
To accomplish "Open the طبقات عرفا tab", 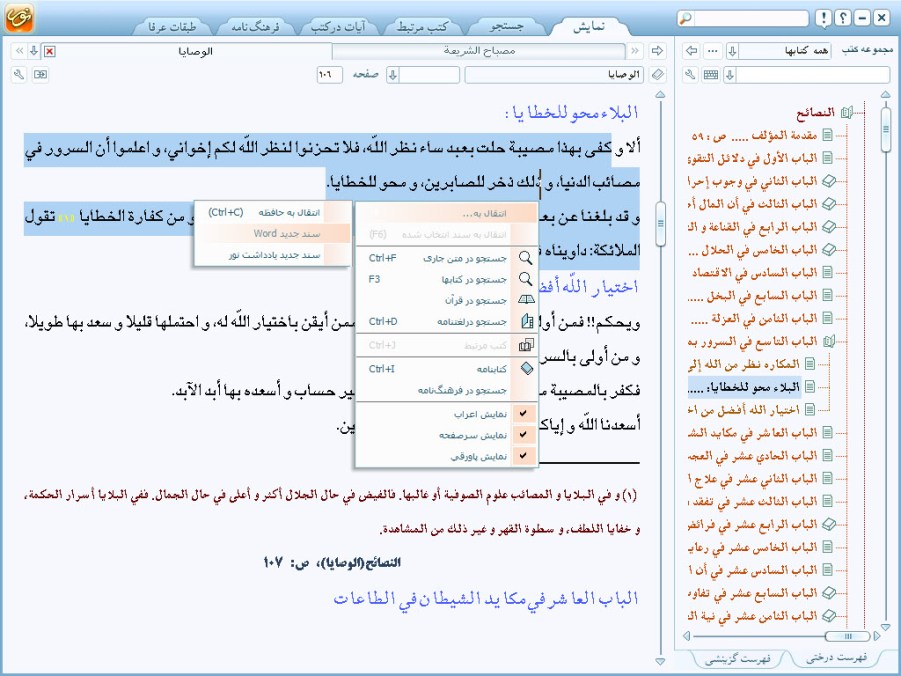I will pyautogui.click(x=172, y=26).
